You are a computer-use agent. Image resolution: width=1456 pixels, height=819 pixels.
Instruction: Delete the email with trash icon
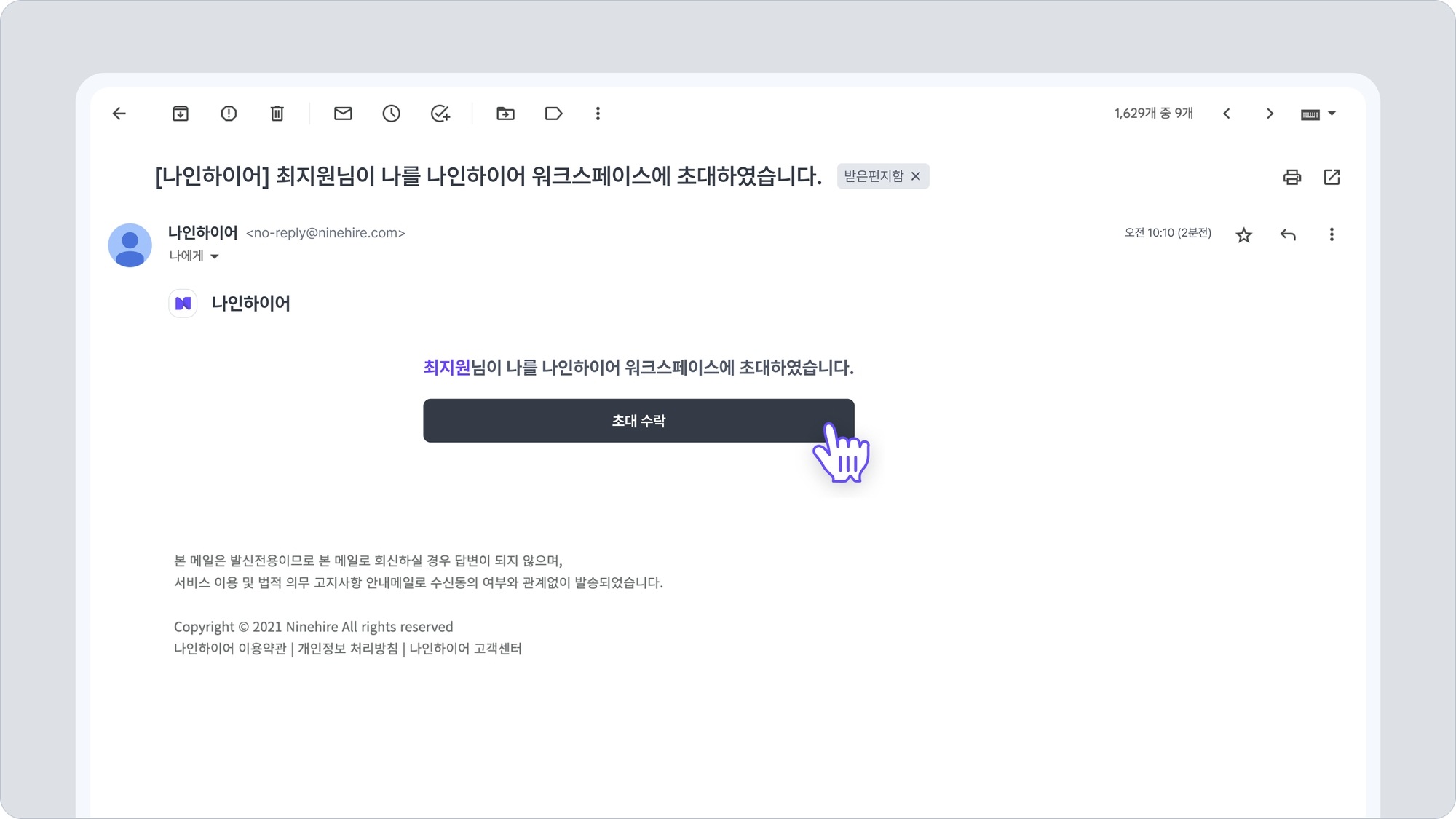pyautogui.click(x=277, y=114)
